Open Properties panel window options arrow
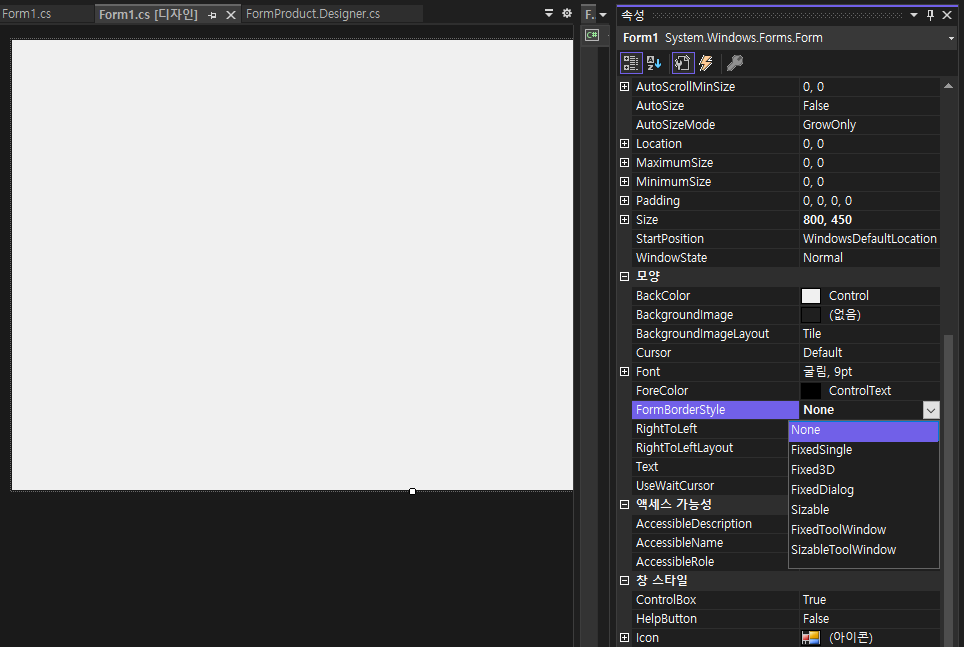Image resolution: width=964 pixels, height=647 pixels. tap(914, 15)
